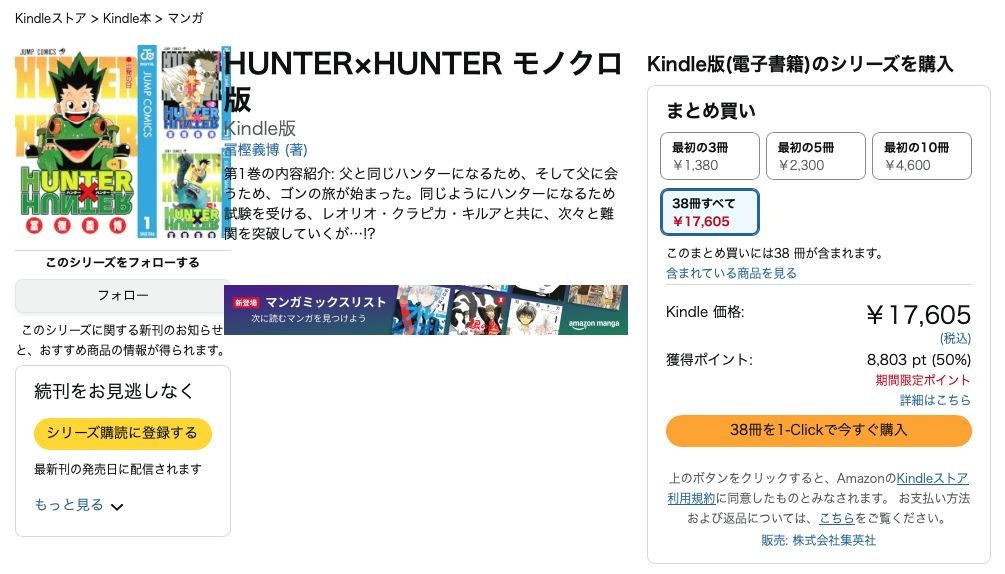1005x574 pixels.
Task: Expand もっと見る chevron arrow
Action: [117, 507]
